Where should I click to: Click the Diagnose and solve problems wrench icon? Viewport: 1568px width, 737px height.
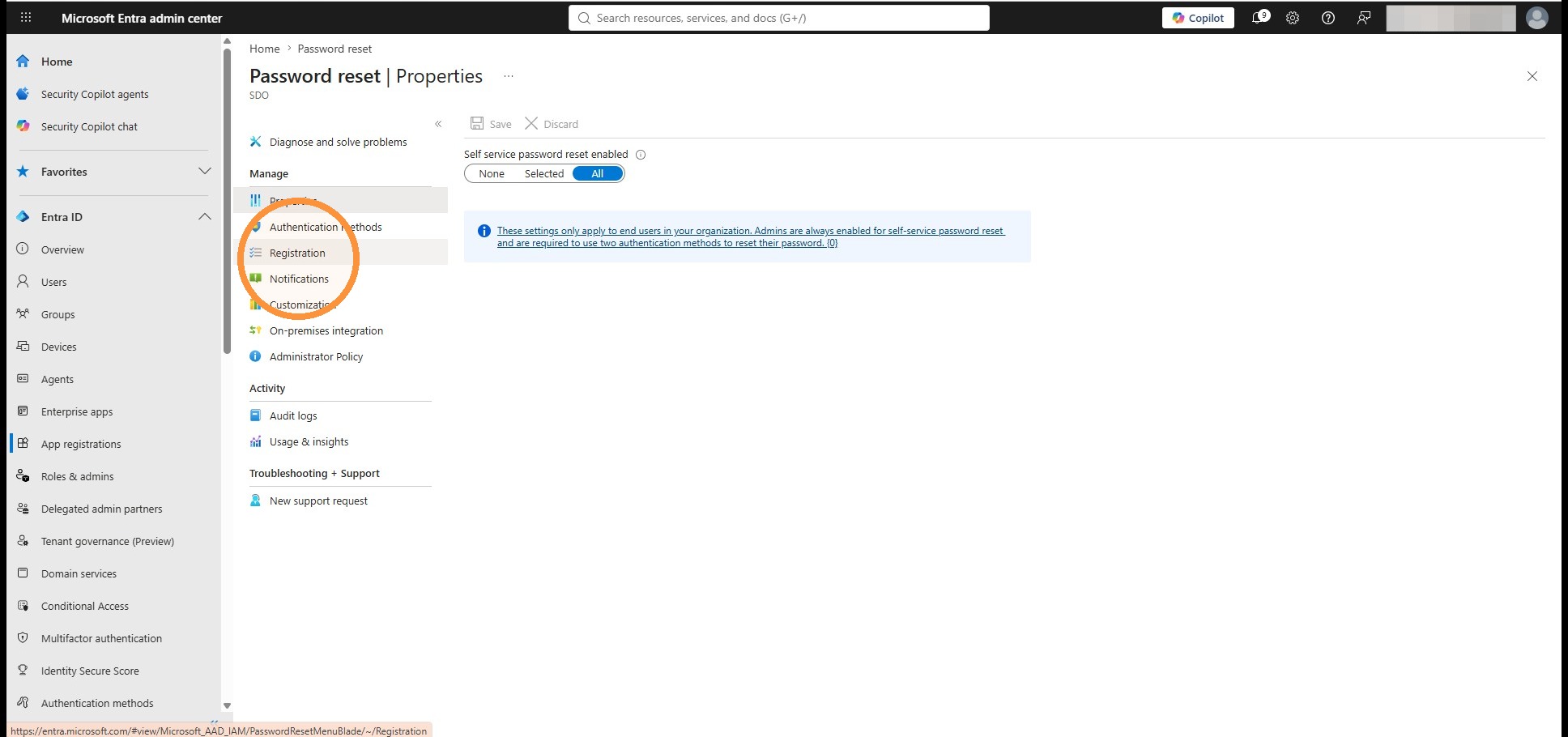[255, 142]
